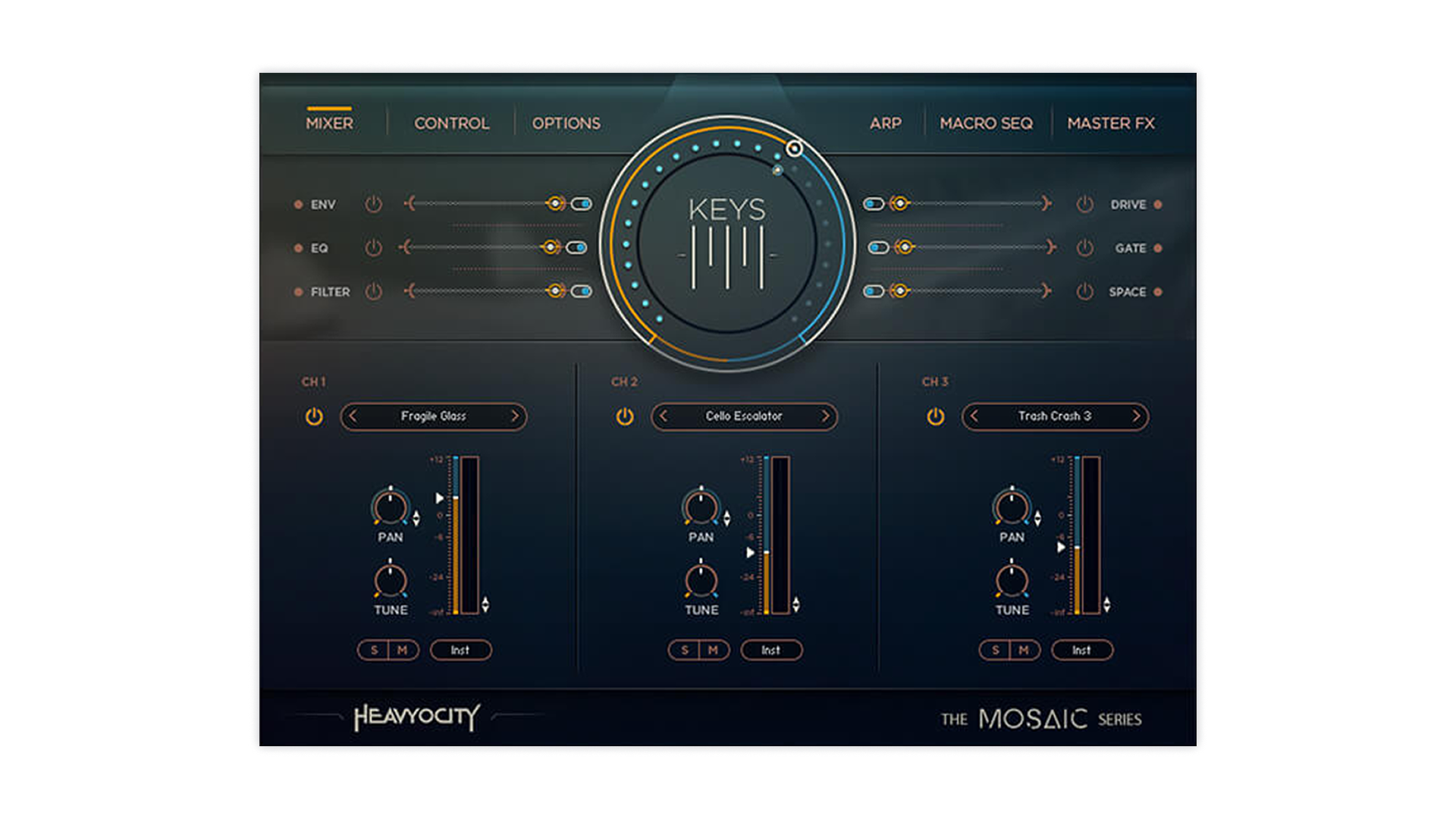Image resolution: width=1456 pixels, height=819 pixels.
Task: Toggle the DRIVE power icon
Action: [1085, 205]
